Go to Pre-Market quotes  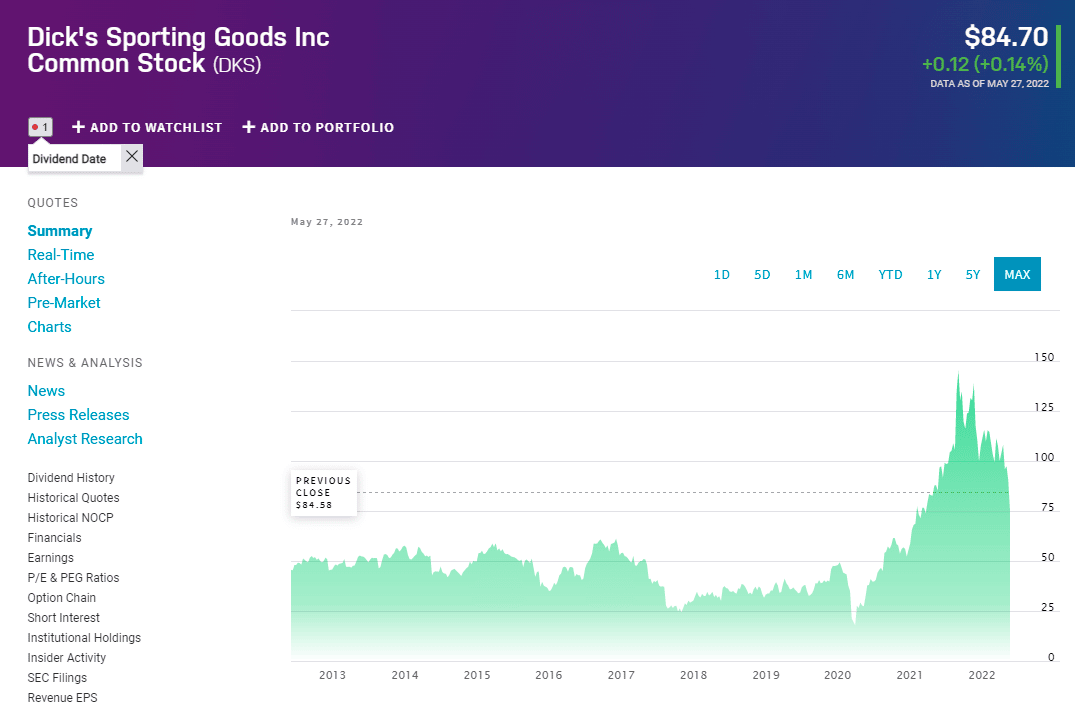click(64, 303)
